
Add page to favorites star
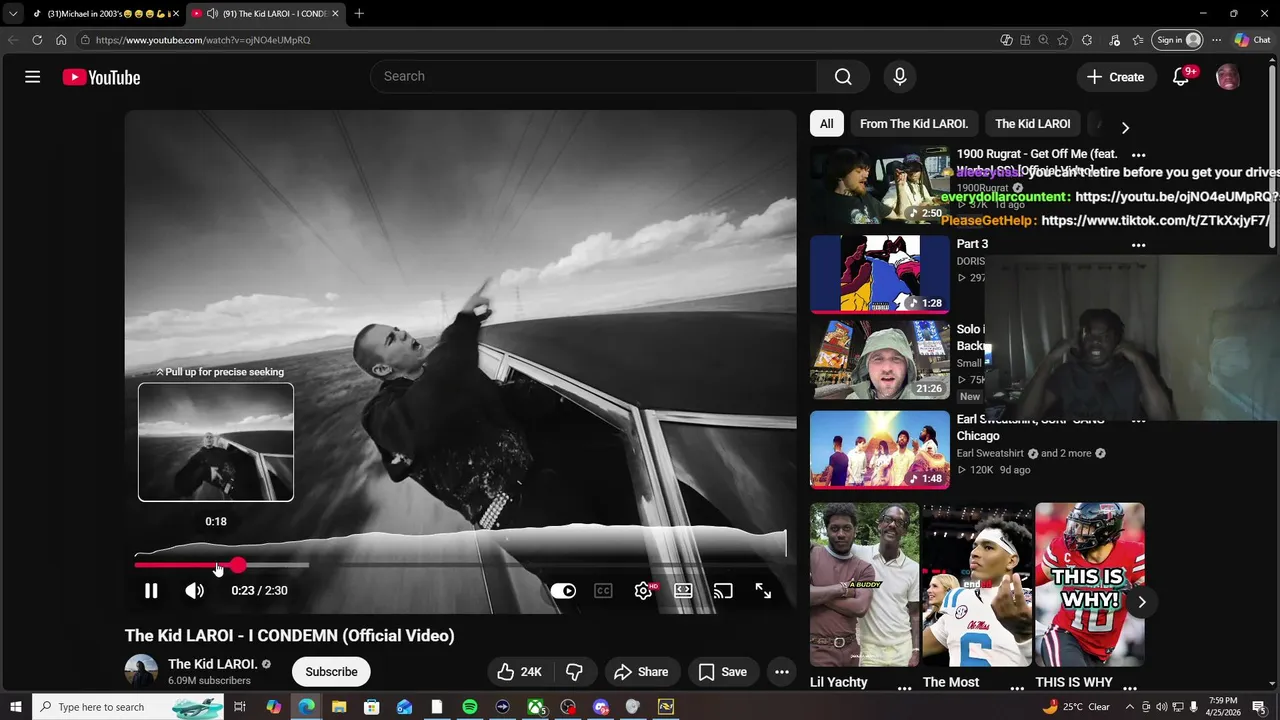(x=1062, y=40)
